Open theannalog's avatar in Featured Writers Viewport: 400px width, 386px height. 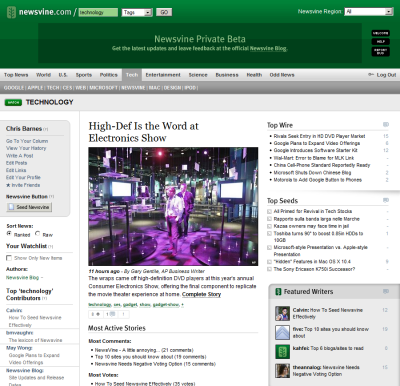pos(282,371)
